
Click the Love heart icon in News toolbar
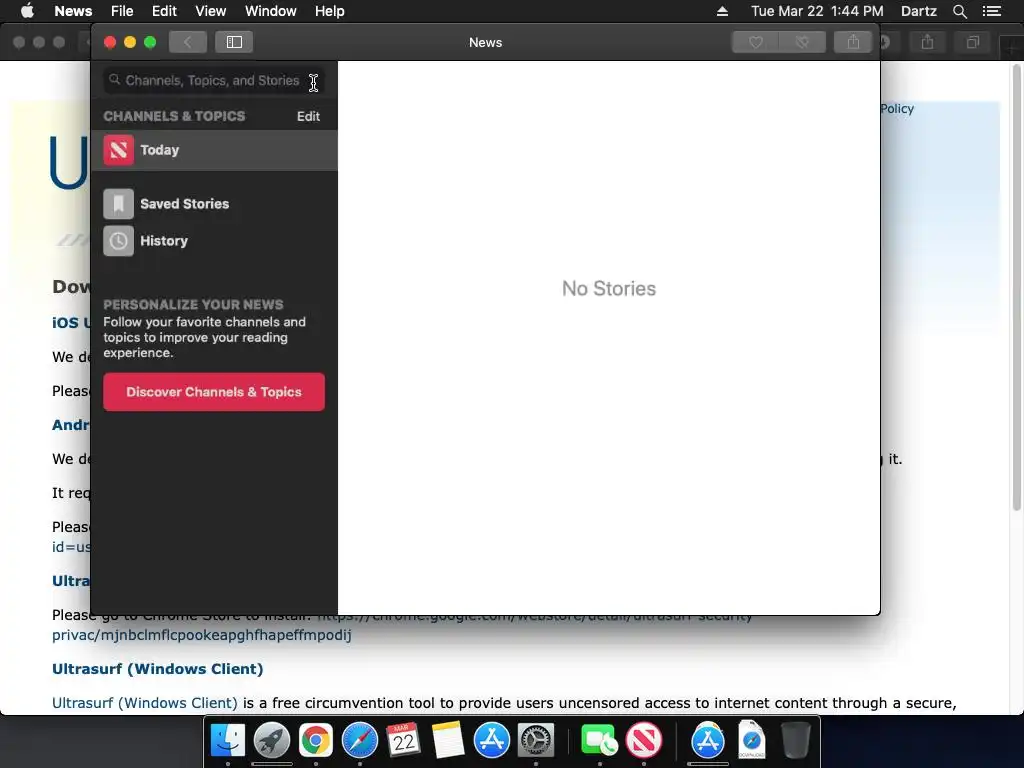[x=756, y=42]
